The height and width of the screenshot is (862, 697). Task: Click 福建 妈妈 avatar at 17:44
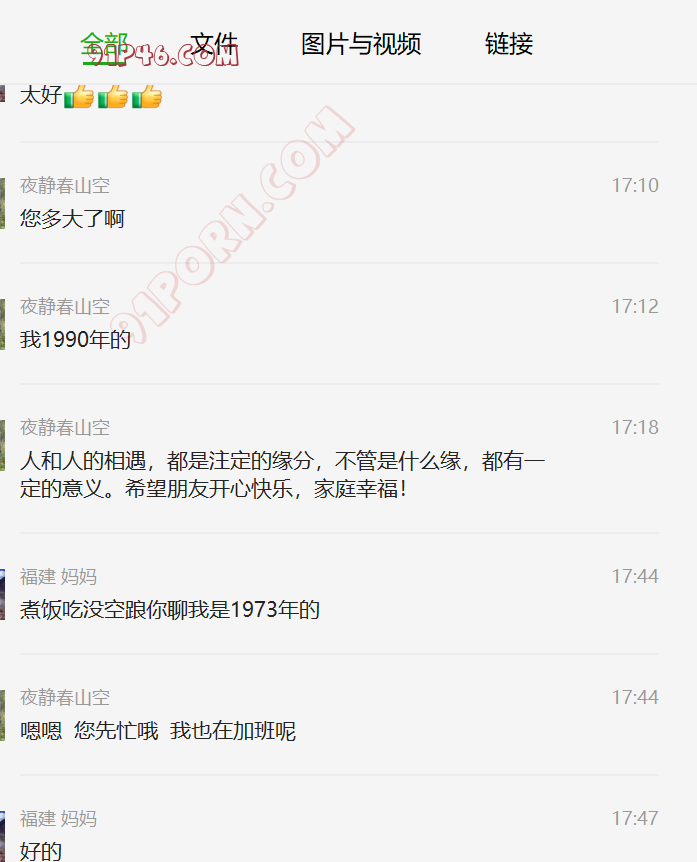tap(2, 594)
